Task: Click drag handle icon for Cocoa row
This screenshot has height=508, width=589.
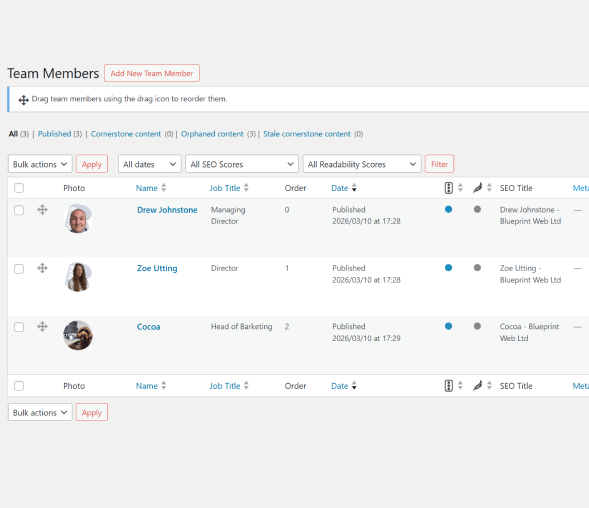Action: click(x=42, y=327)
